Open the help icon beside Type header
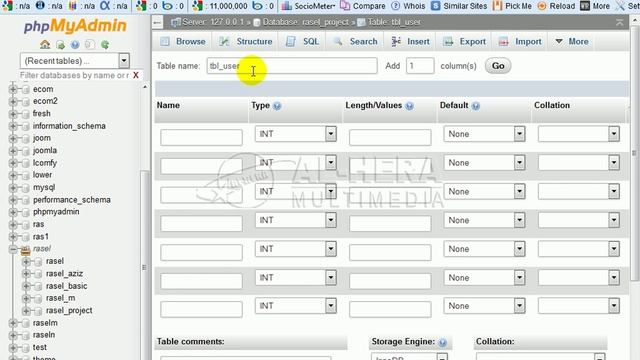640x360 pixels. (277, 106)
